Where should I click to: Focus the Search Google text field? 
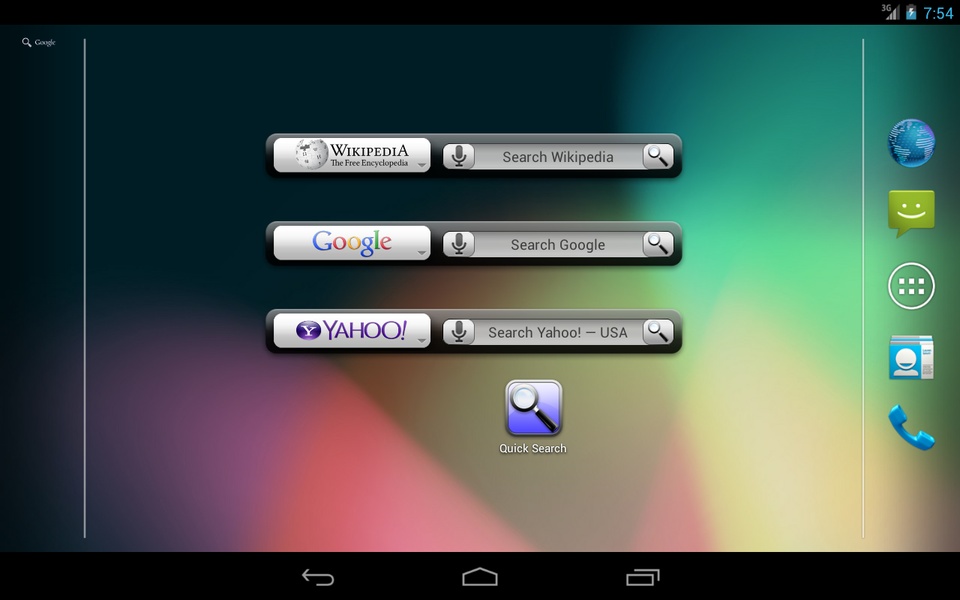pos(558,244)
